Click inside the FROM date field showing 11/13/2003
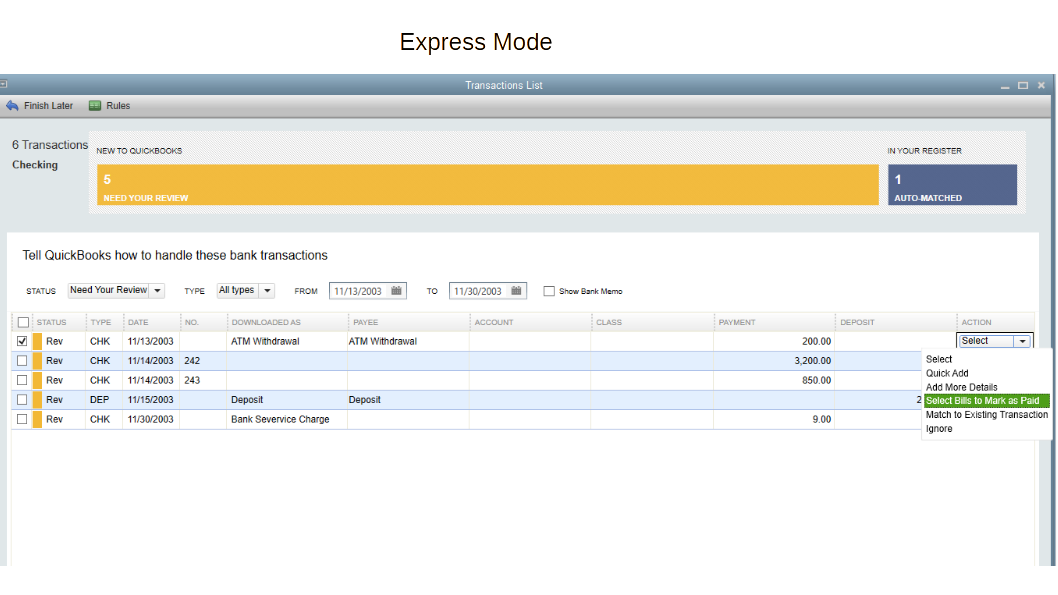The width and height of the screenshot is (1058, 595). pos(360,290)
